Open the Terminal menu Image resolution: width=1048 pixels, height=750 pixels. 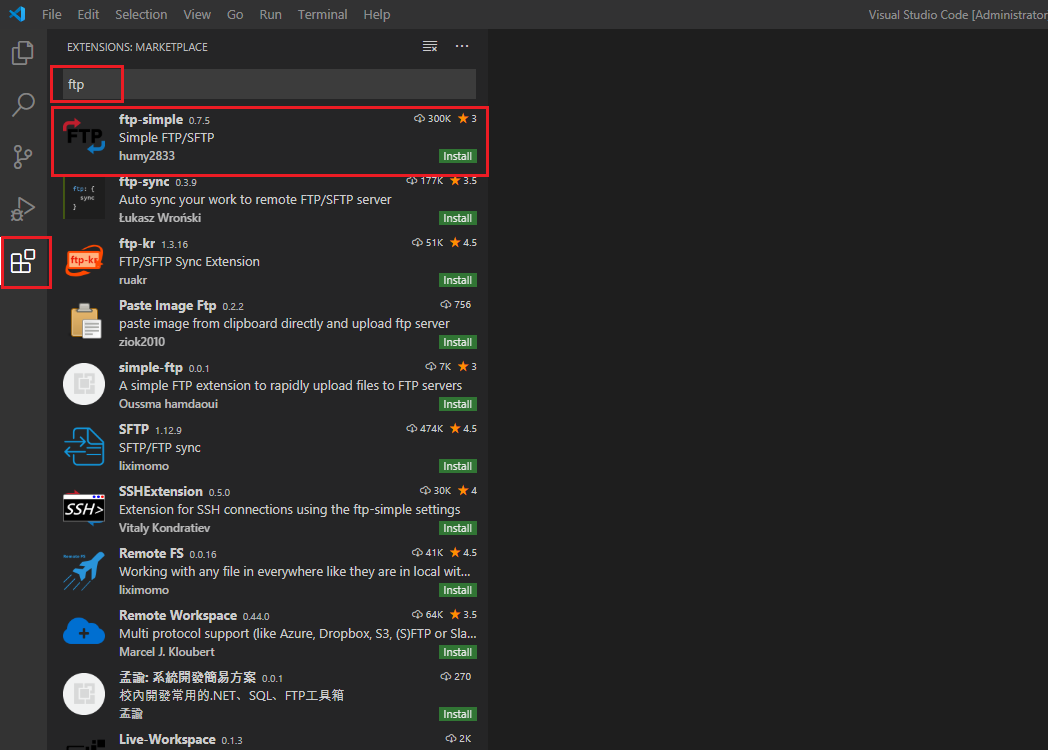tap(322, 14)
